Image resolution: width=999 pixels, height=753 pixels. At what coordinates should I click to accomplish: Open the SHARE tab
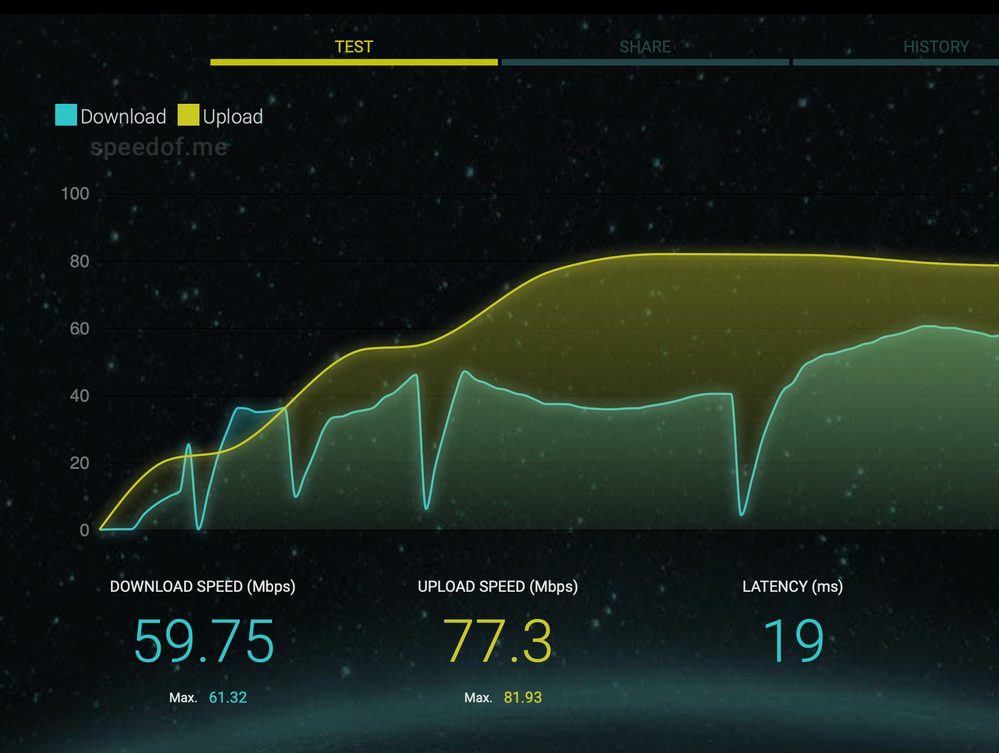pyautogui.click(x=645, y=47)
